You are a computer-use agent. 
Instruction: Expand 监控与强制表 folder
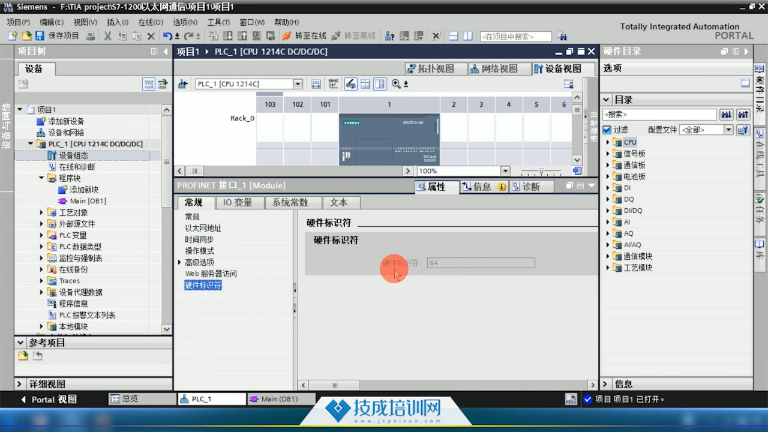coord(42,258)
